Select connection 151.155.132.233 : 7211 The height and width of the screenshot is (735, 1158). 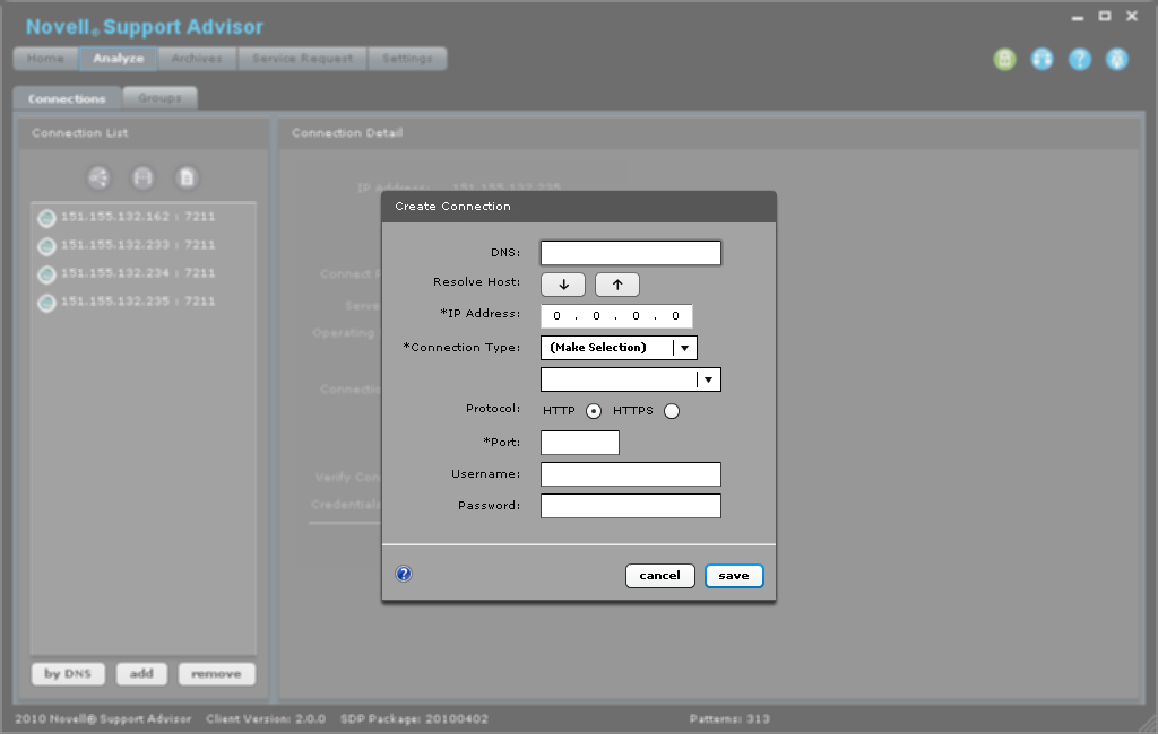[138, 245]
